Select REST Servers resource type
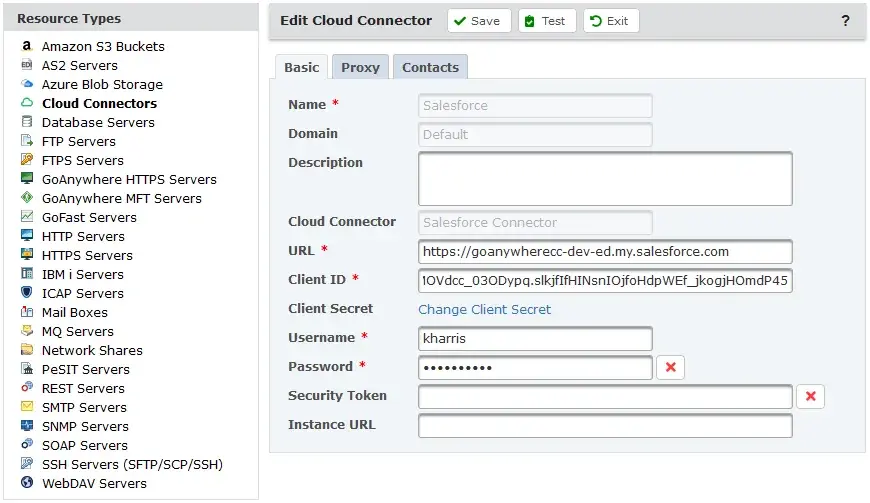This screenshot has height=503, width=870. pyautogui.click(x=83, y=388)
